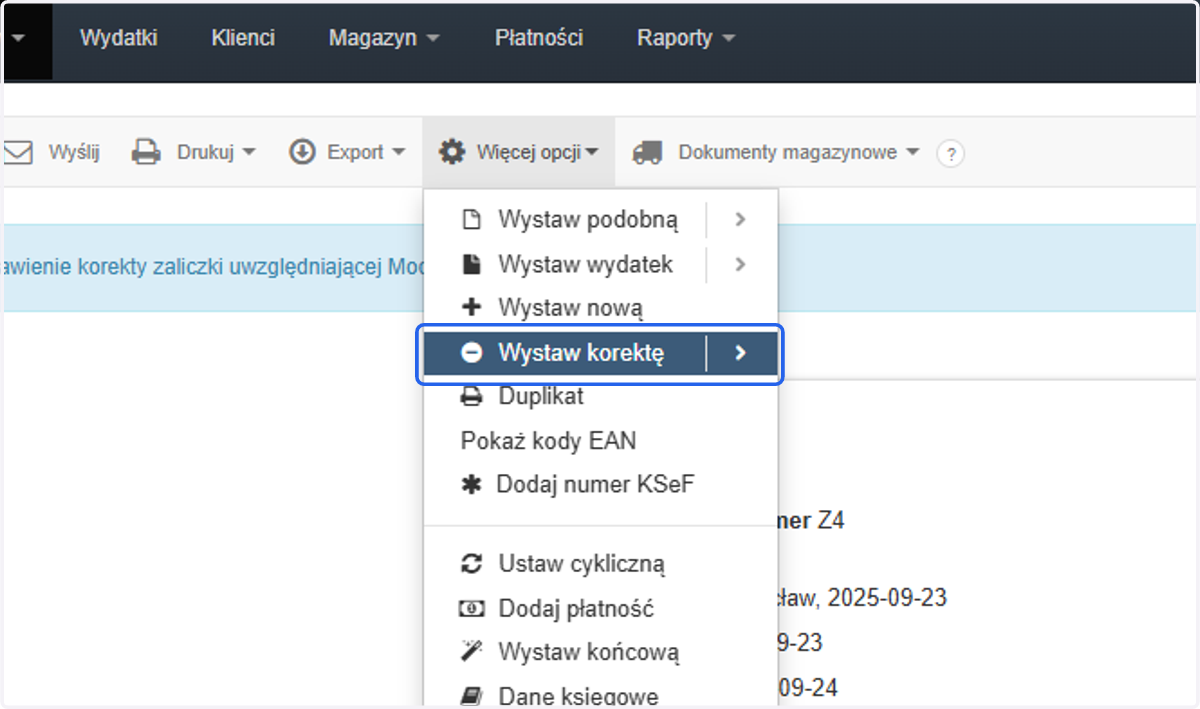Choose Wystaw korektę in the menu
This screenshot has height=709, width=1200.
point(581,353)
